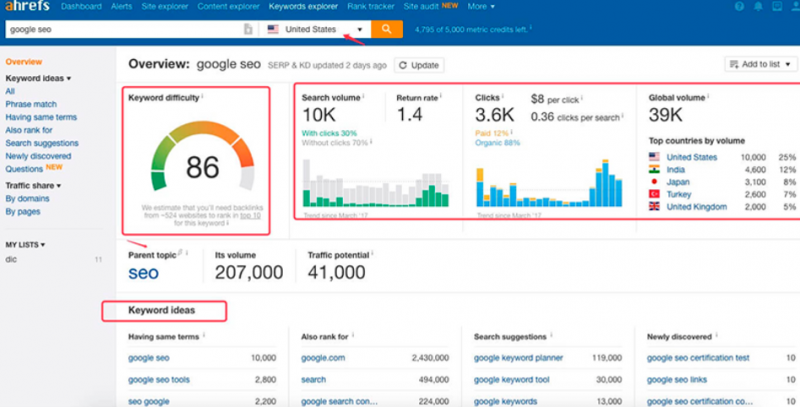800x407 pixels.
Task: Open the Alerts menu item
Action: click(121, 7)
